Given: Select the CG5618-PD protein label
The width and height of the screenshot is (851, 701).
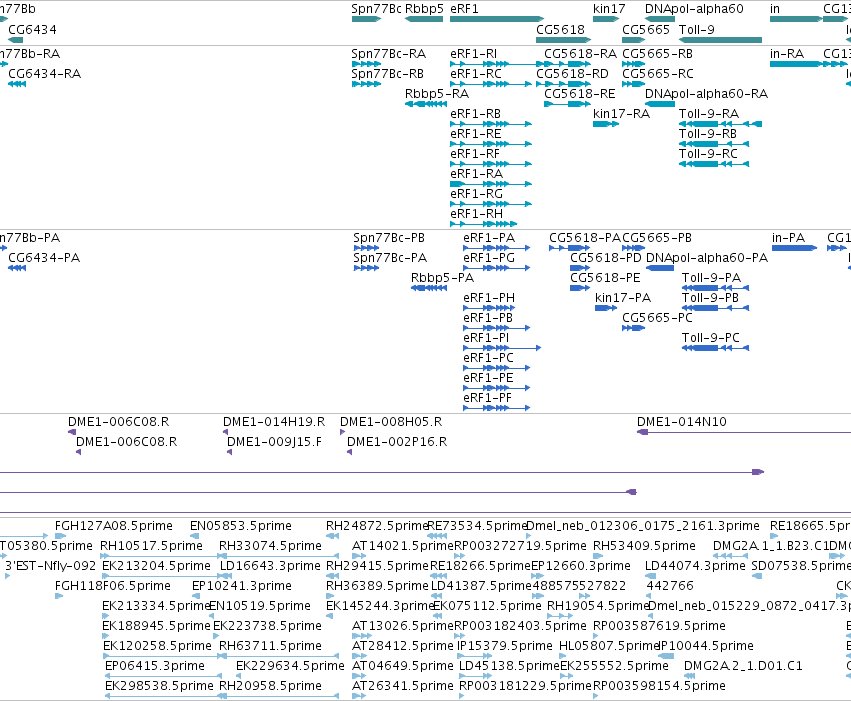Looking at the screenshot, I should pos(605,258).
